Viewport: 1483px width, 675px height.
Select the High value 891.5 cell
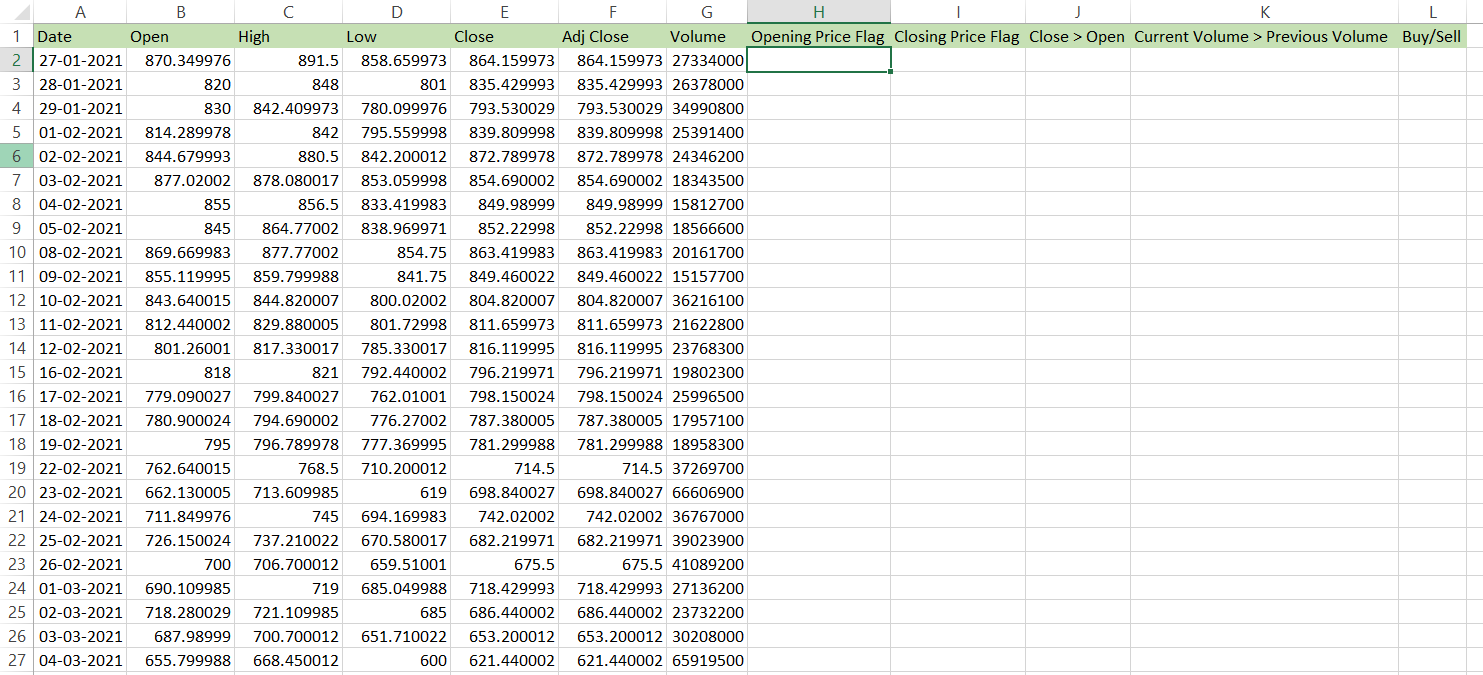[288, 60]
